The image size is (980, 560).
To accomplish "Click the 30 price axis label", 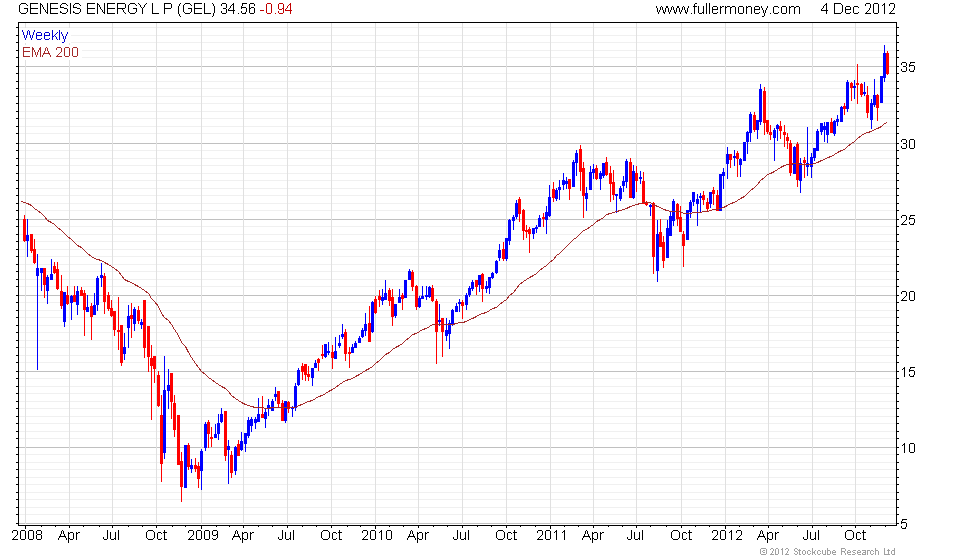I will [x=908, y=144].
